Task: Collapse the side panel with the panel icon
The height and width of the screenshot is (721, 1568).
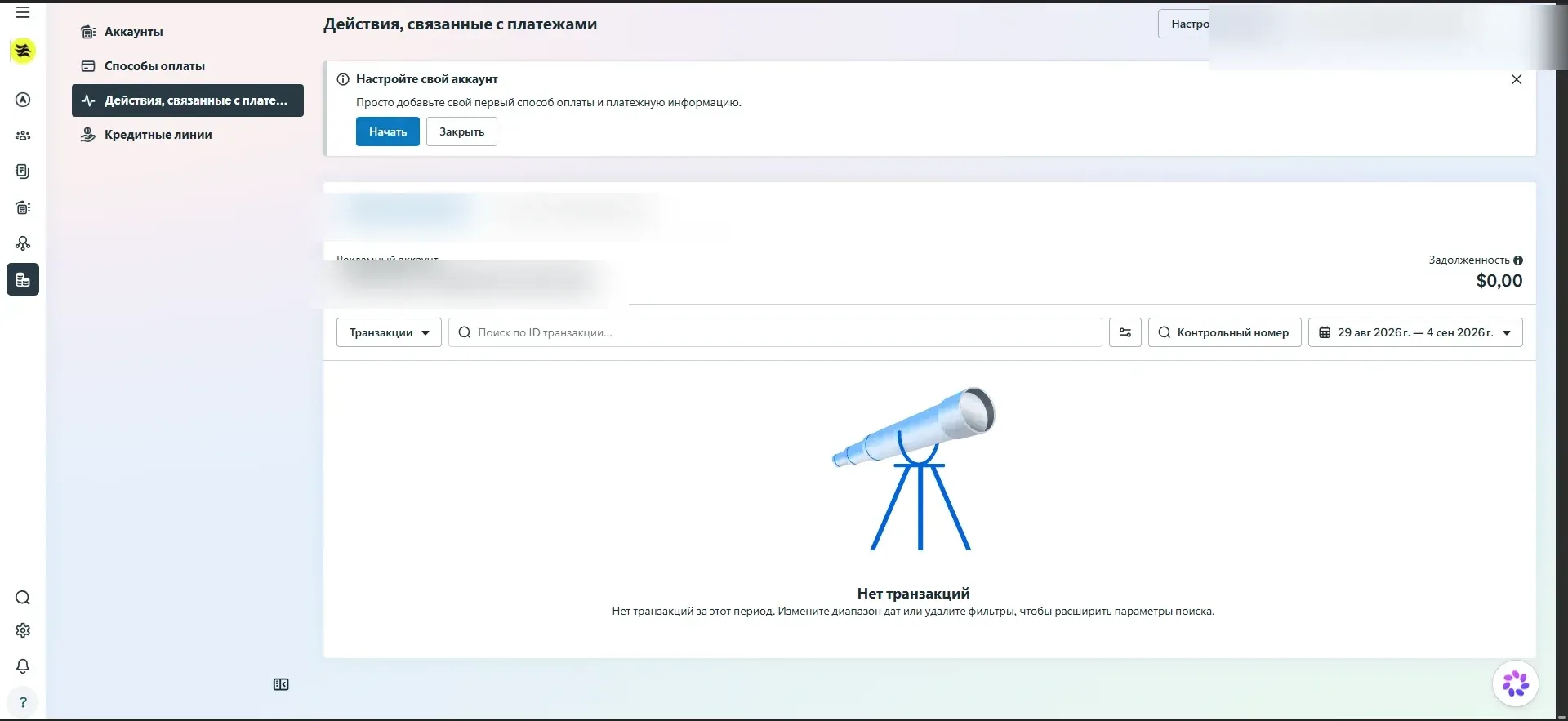Action: 281,684
